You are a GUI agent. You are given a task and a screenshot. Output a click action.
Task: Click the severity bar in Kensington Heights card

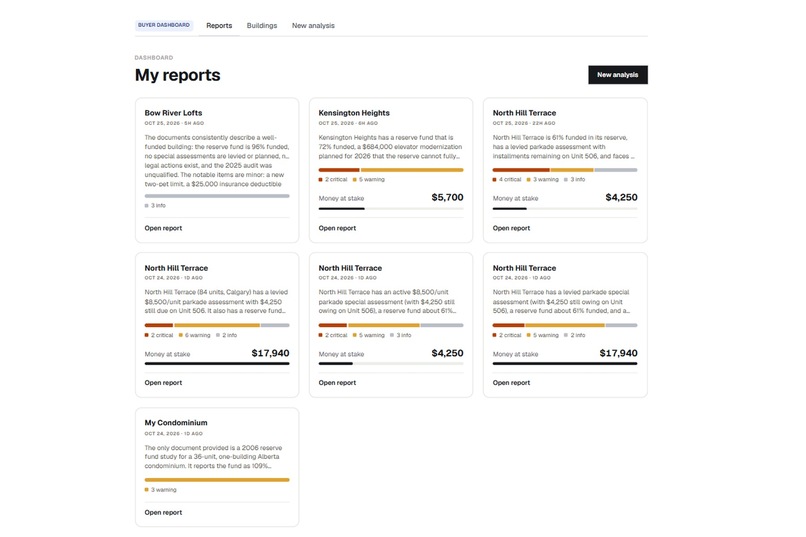point(391,170)
